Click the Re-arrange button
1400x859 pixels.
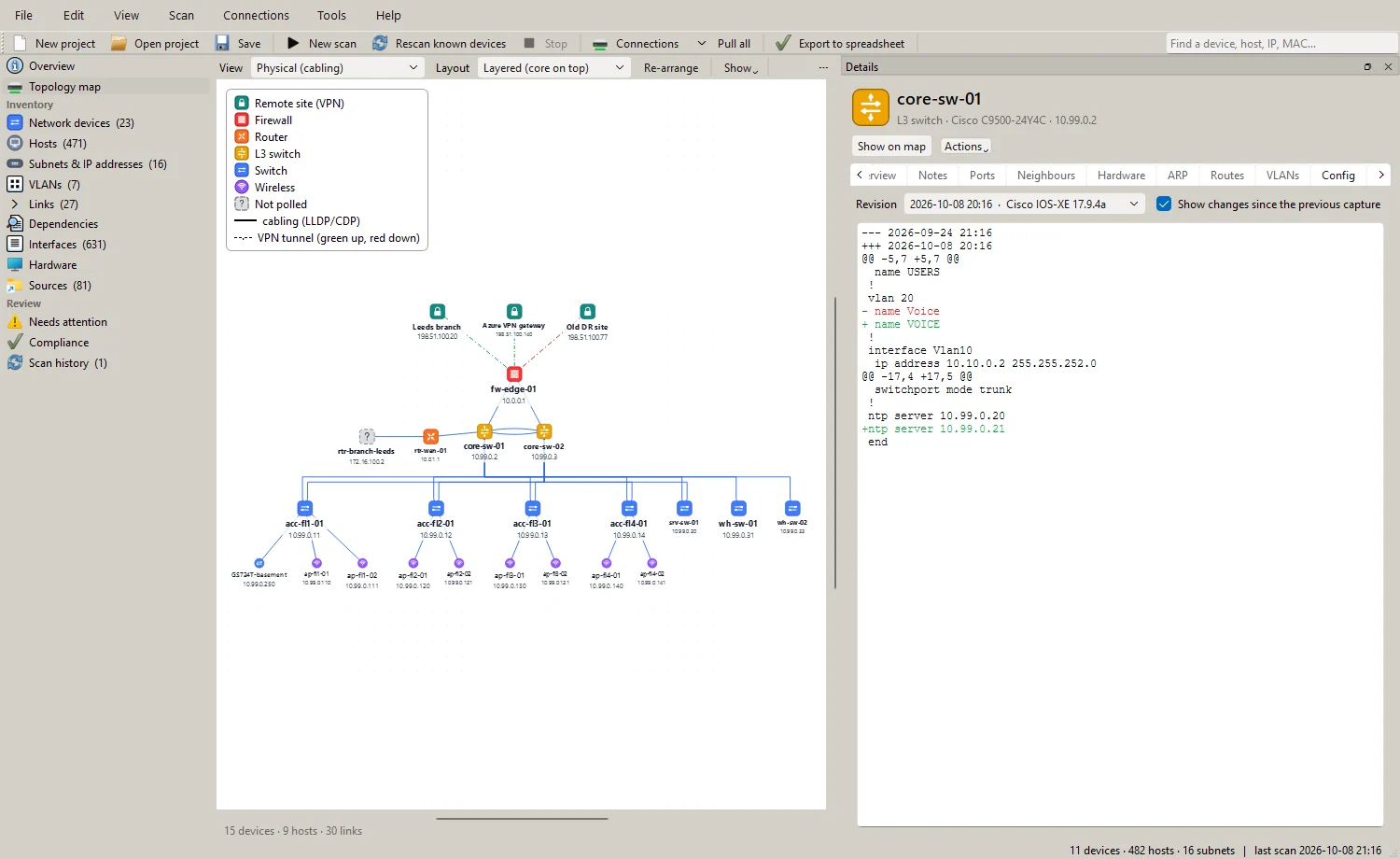coord(671,67)
